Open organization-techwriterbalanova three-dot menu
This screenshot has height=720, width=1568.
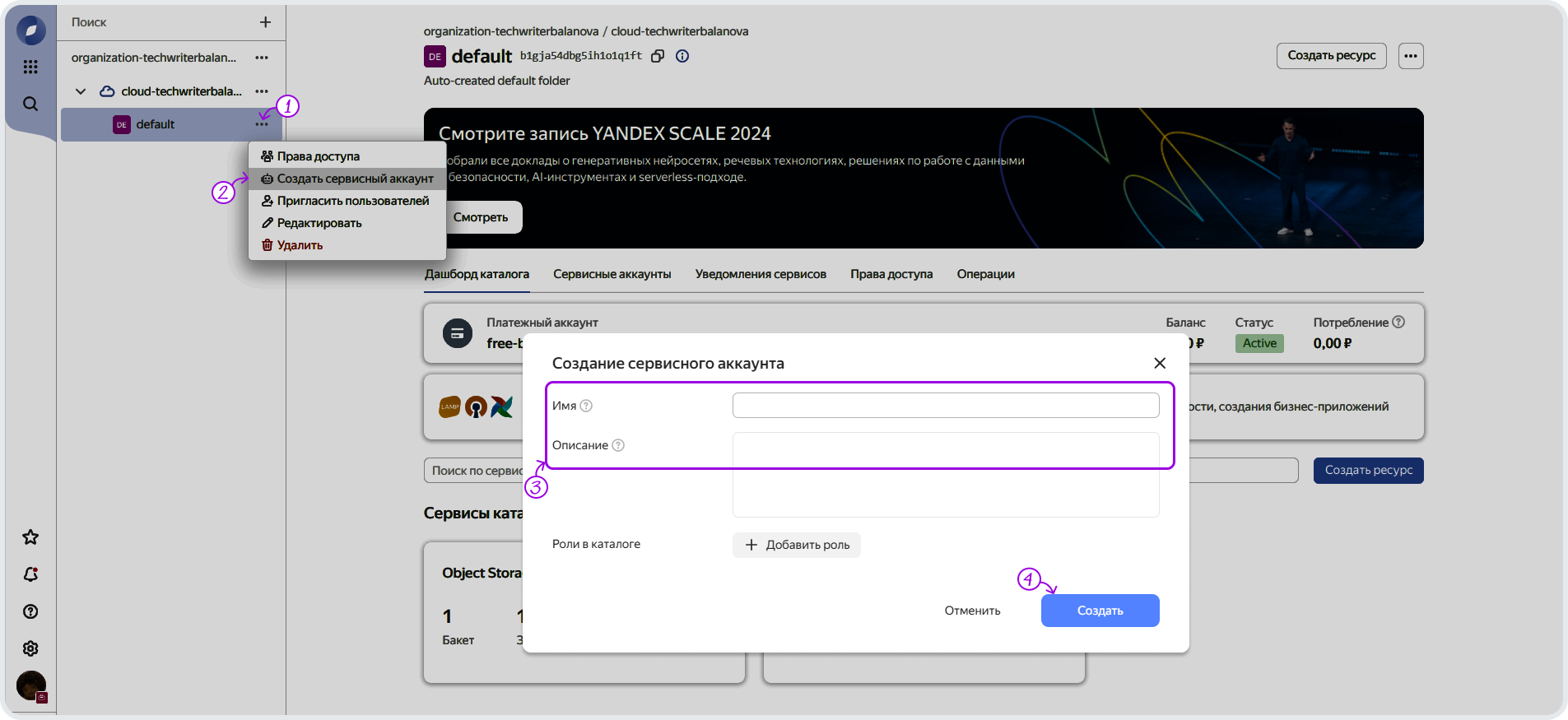[262, 58]
